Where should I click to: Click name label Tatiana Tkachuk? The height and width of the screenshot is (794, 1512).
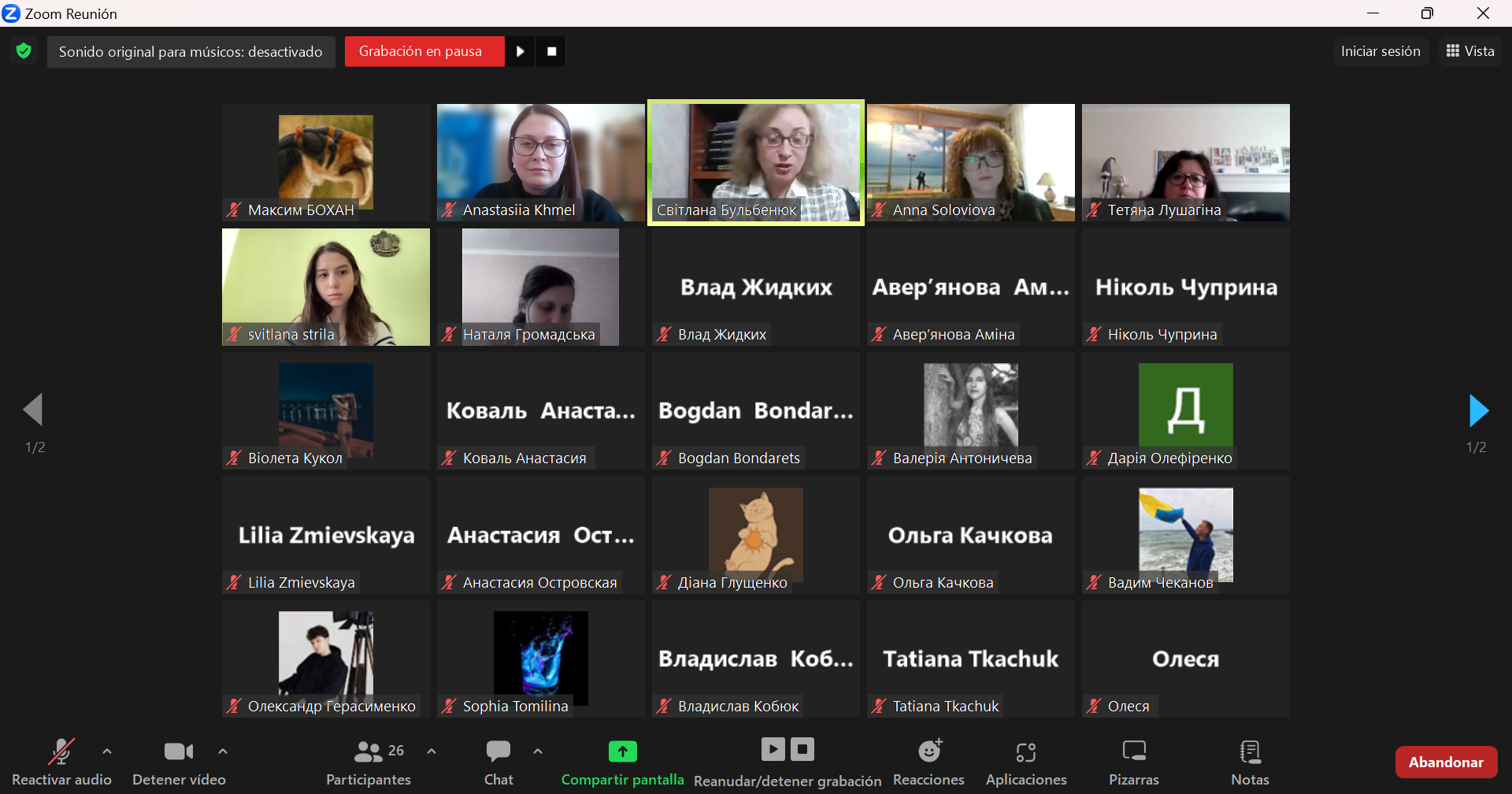tap(946, 707)
